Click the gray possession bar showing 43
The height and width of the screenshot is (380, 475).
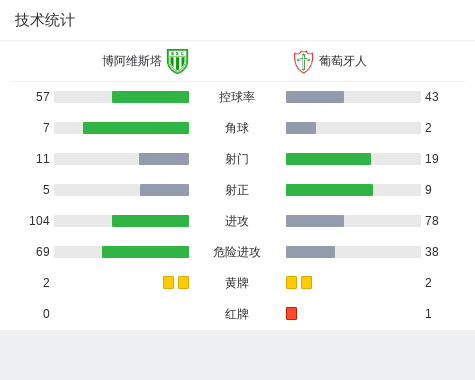click(315, 97)
